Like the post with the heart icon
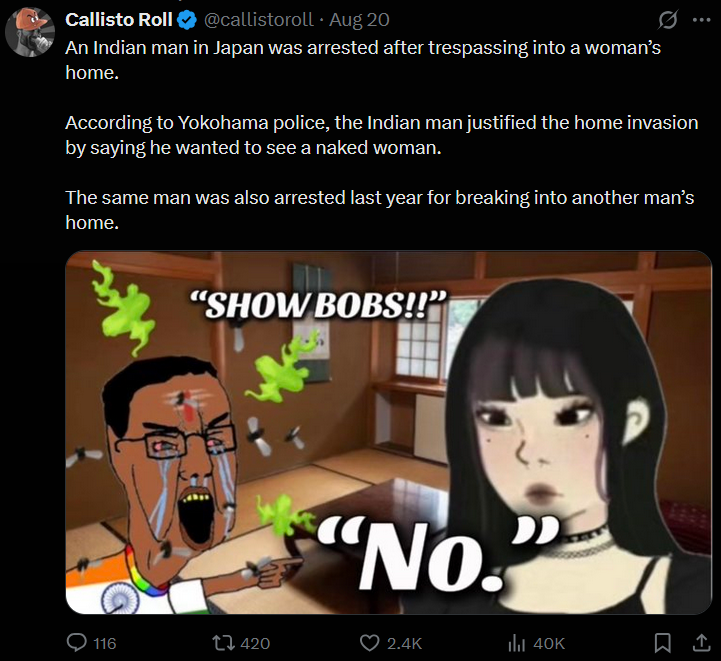 click(x=369, y=643)
